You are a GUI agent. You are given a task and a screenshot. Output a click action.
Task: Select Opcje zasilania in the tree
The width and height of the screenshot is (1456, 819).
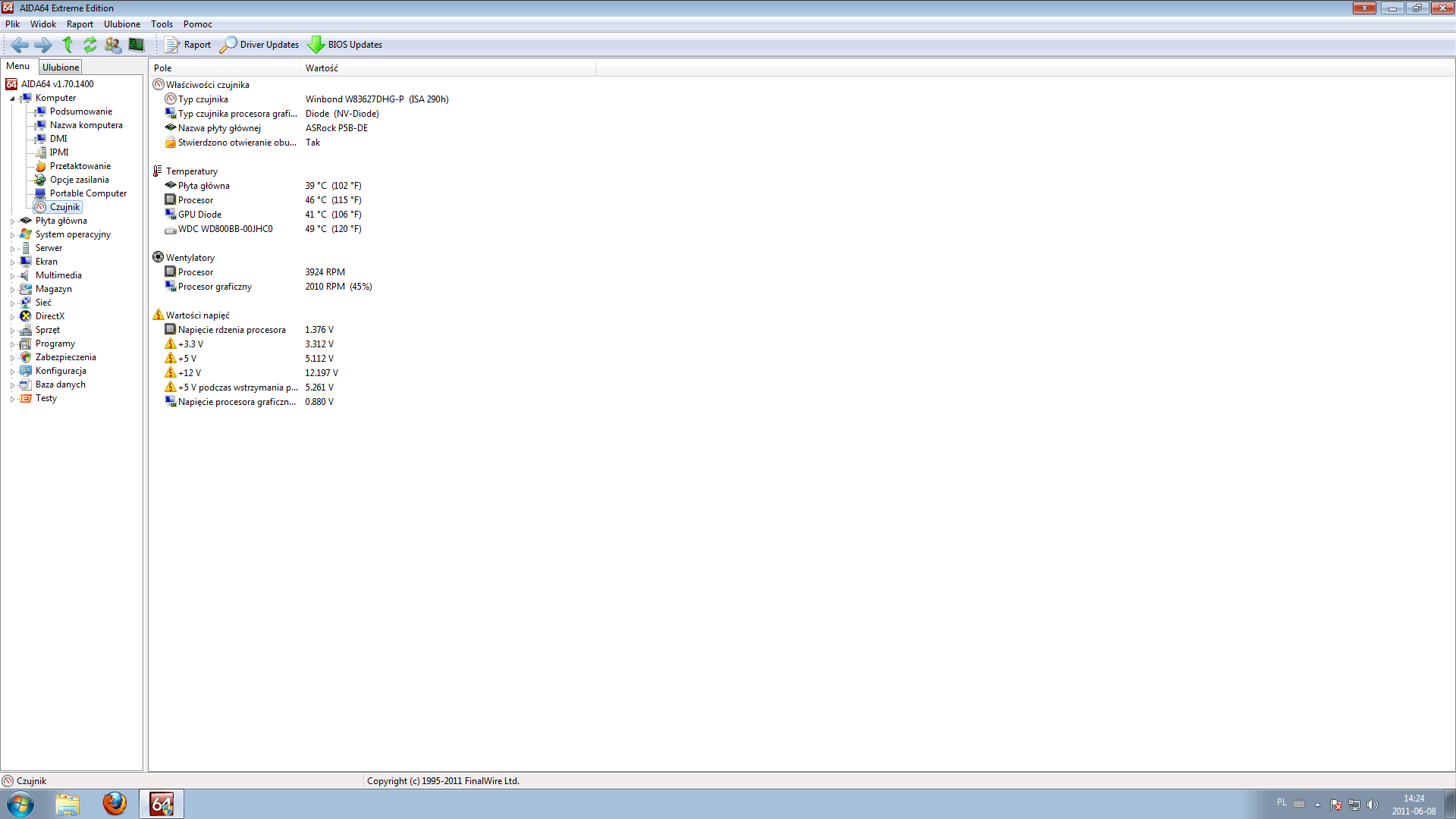point(79,180)
